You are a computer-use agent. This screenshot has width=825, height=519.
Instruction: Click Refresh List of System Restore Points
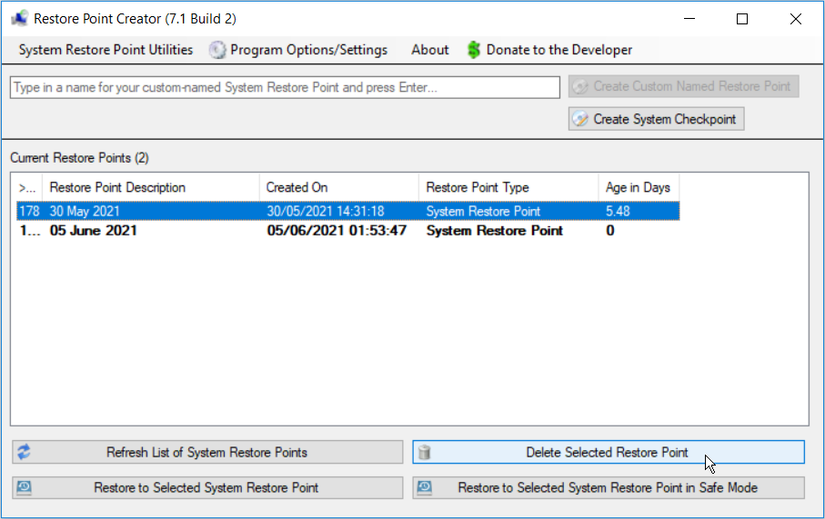[x=207, y=452]
